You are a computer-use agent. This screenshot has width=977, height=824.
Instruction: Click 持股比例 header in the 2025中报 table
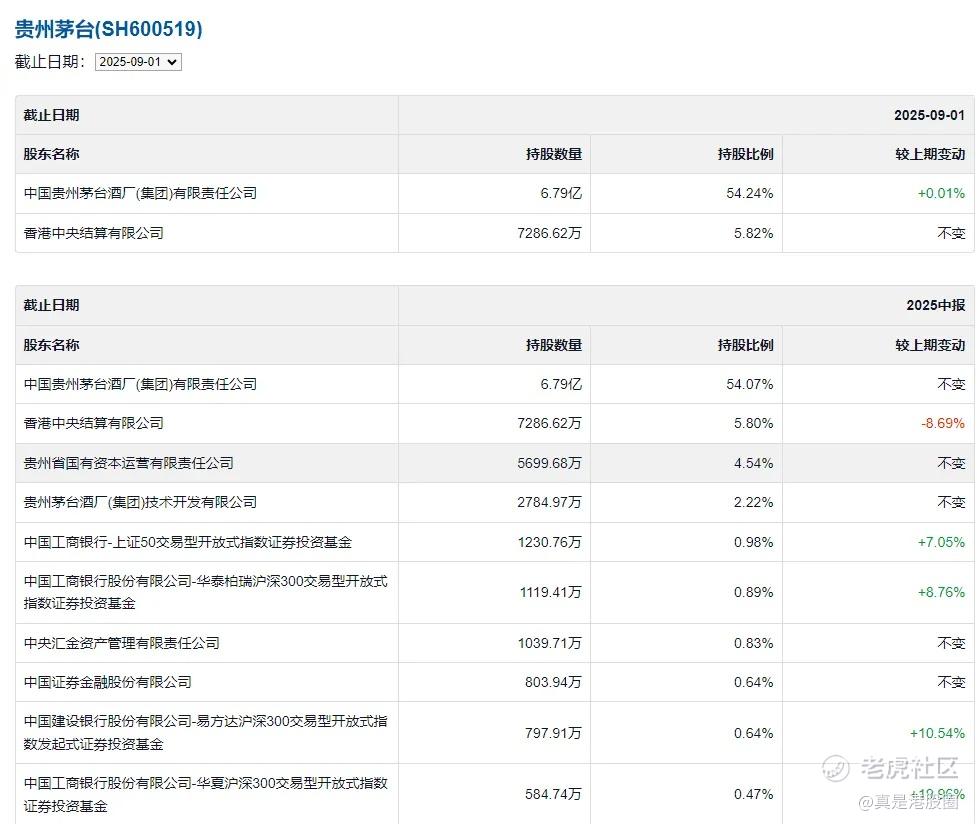click(745, 345)
